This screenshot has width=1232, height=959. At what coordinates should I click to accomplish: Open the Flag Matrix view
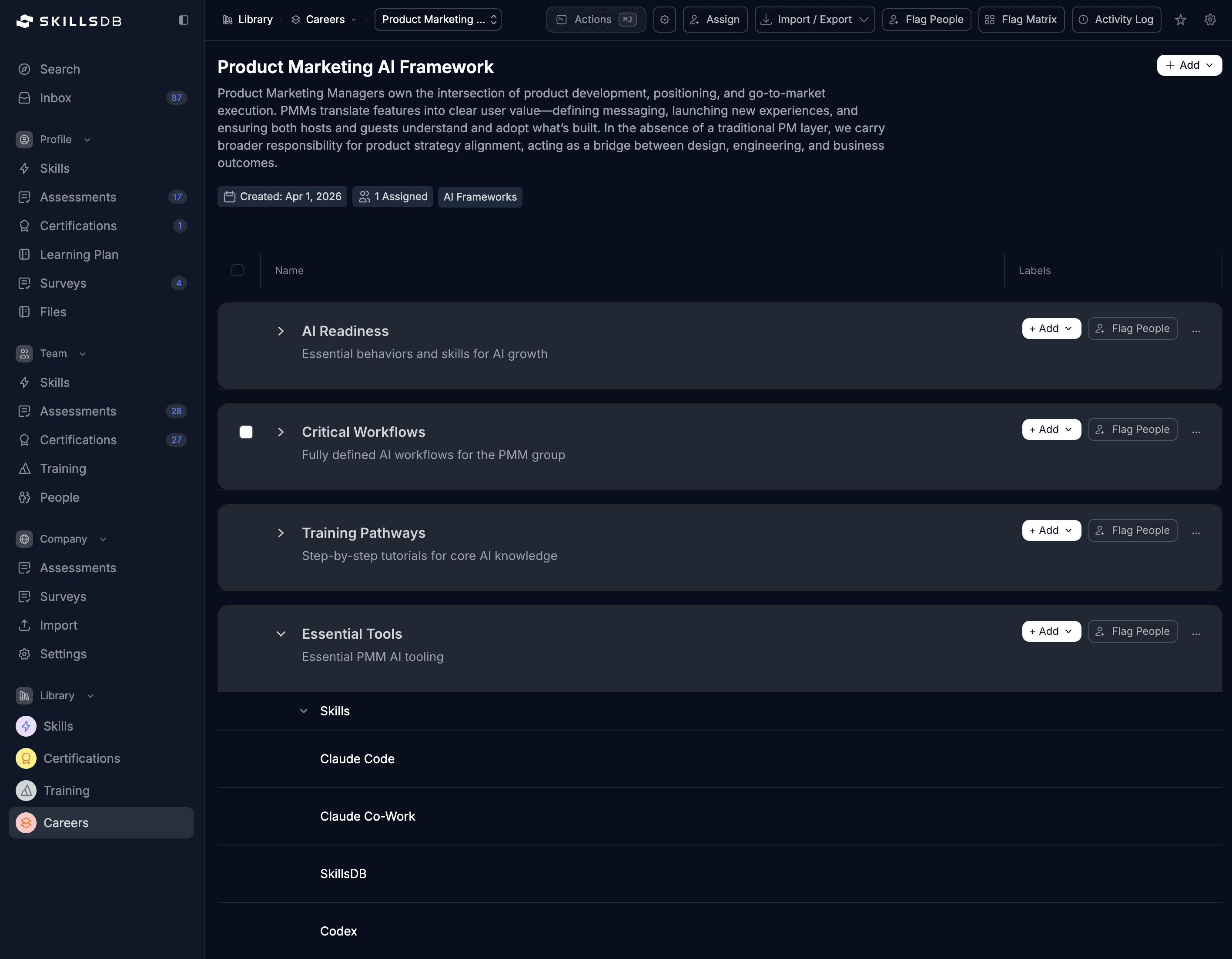click(1021, 19)
